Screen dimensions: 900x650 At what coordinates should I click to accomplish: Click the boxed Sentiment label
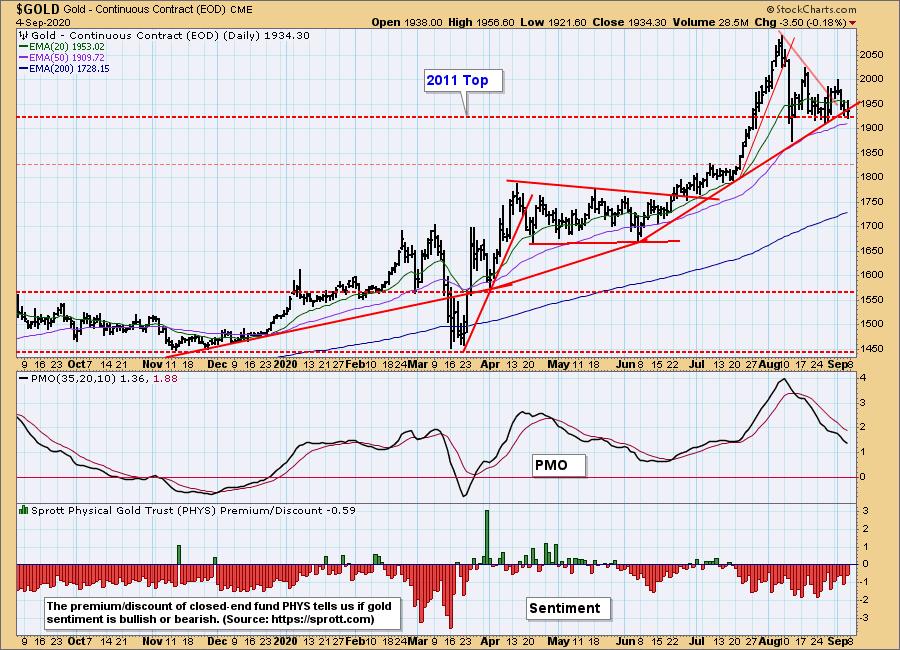coord(568,609)
